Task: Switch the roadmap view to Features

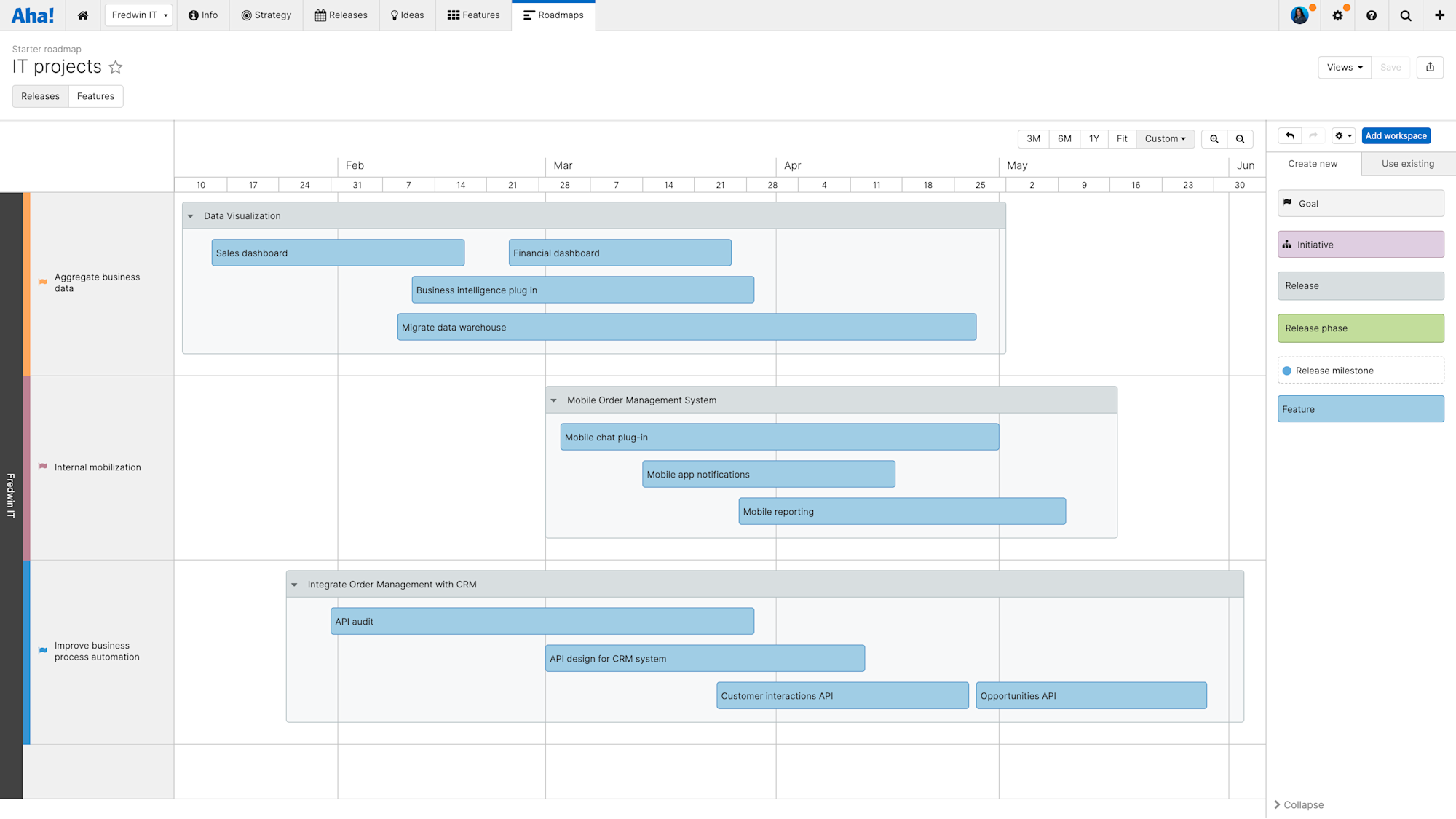Action: pyautogui.click(x=95, y=95)
